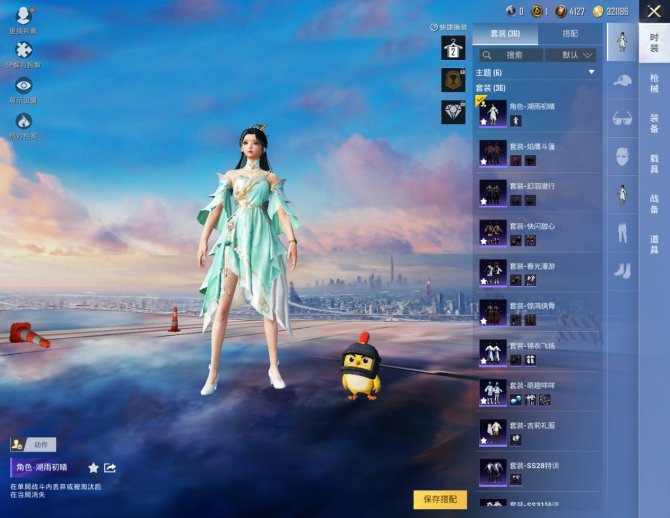Click the third piece icon under 套装-萌趣咩咩

[x=545, y=400]
